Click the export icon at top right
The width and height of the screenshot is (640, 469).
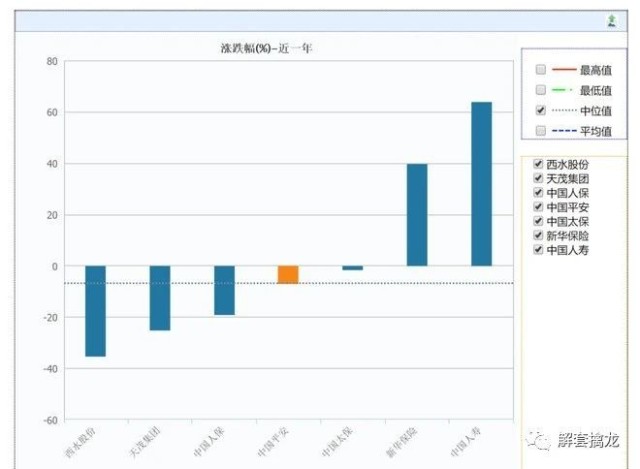(x=612, y=20)
